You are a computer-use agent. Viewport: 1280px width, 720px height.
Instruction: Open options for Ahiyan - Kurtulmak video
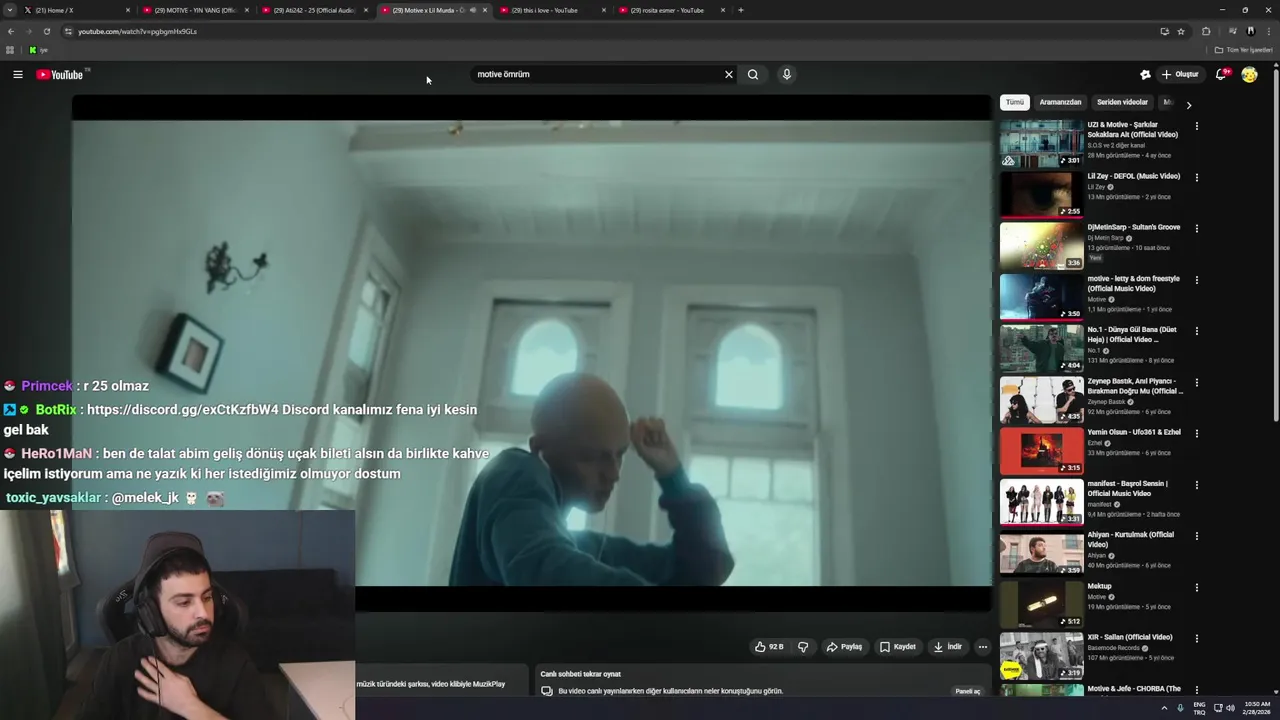[x=1196, y=536]
